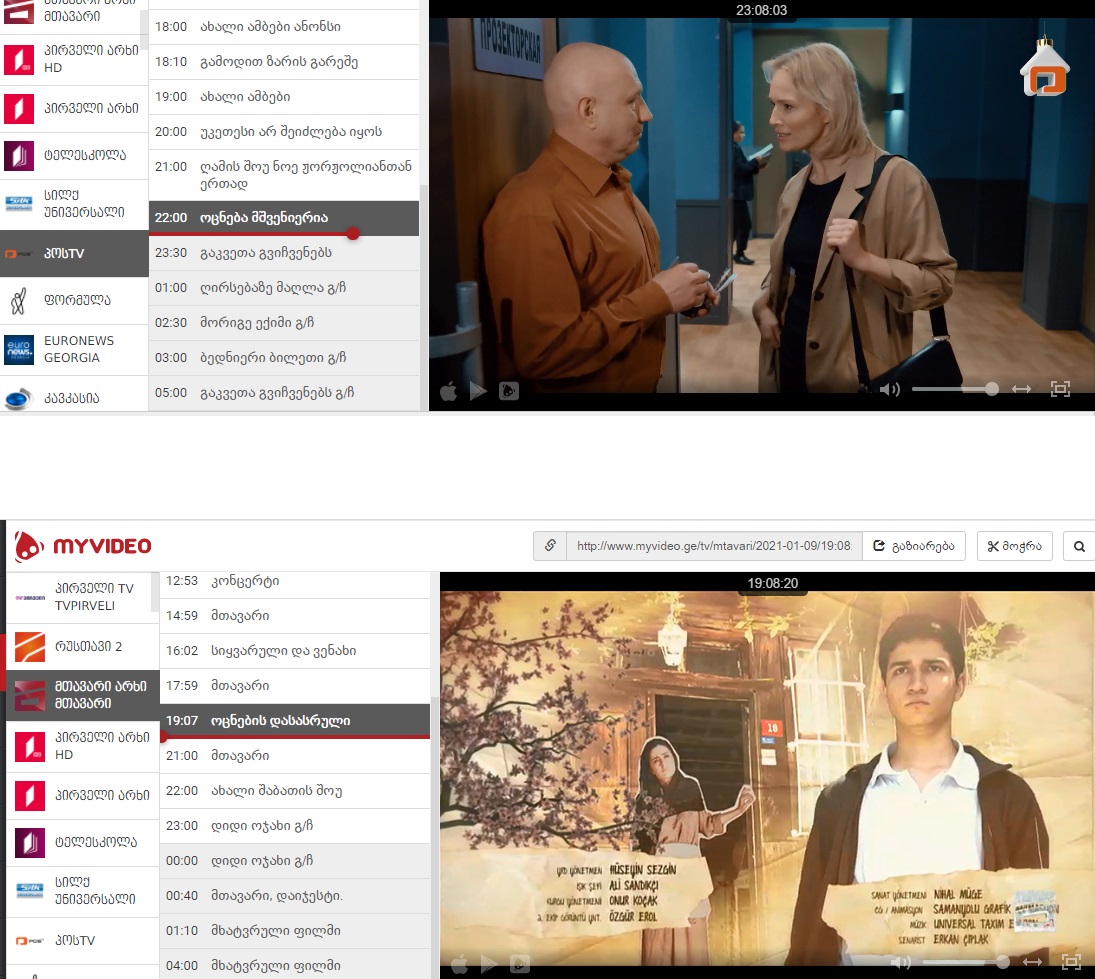Click the ფორმულა channel logo
This screenshot has width=1095, height=979.
(19, 300)
